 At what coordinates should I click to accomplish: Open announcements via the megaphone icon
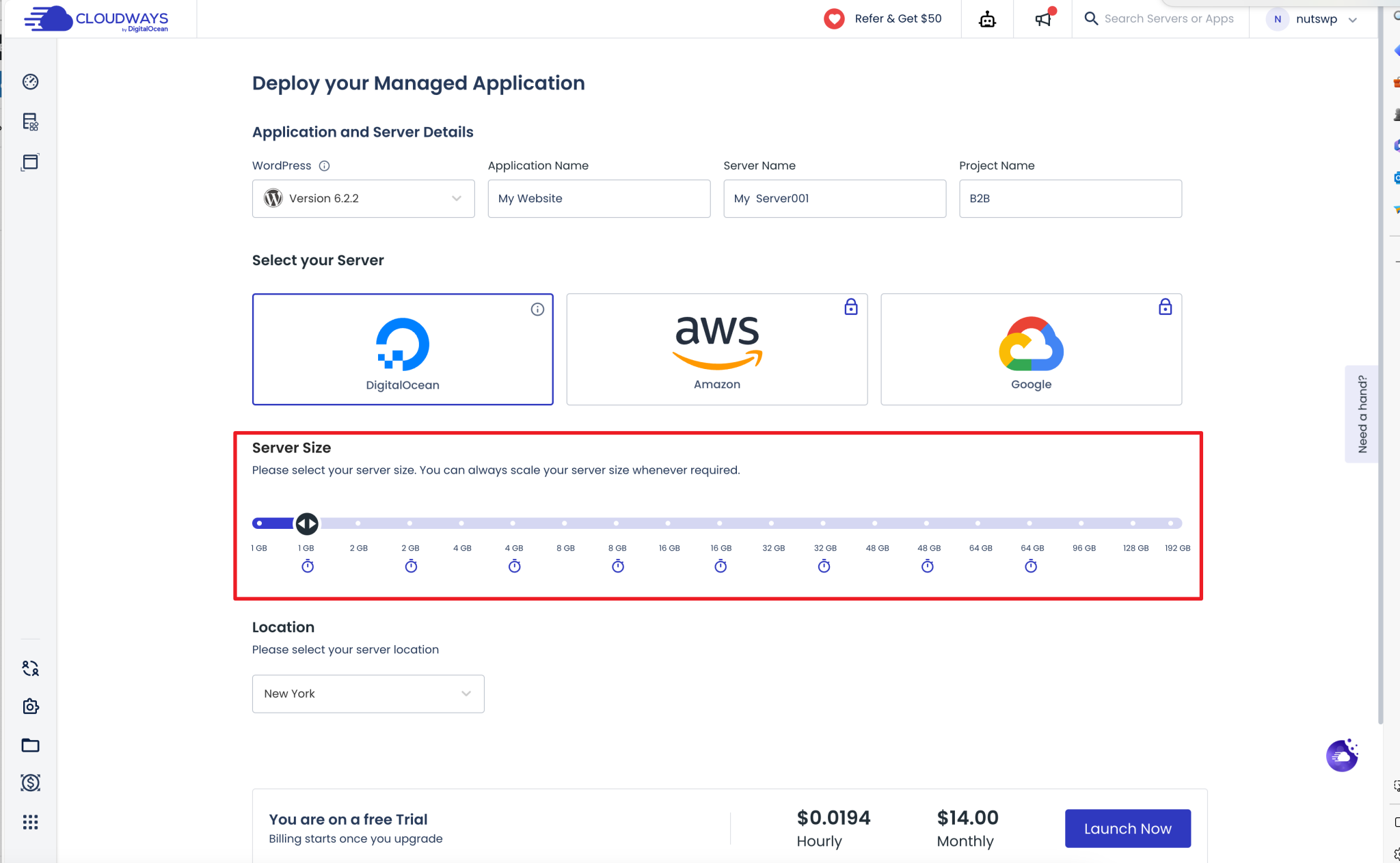click(x=1042, y=18)
